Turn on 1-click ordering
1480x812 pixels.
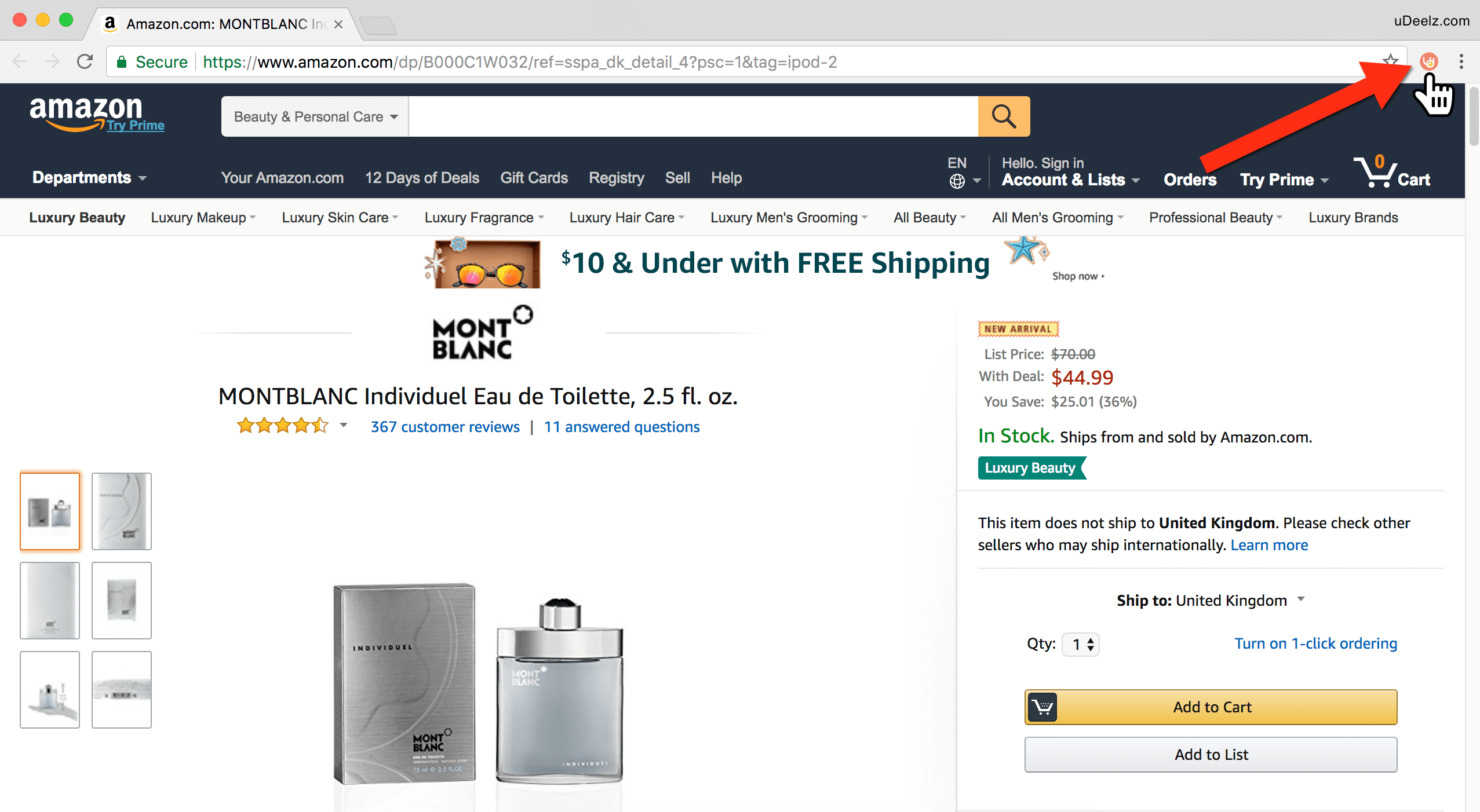(x=1315, y=643)
